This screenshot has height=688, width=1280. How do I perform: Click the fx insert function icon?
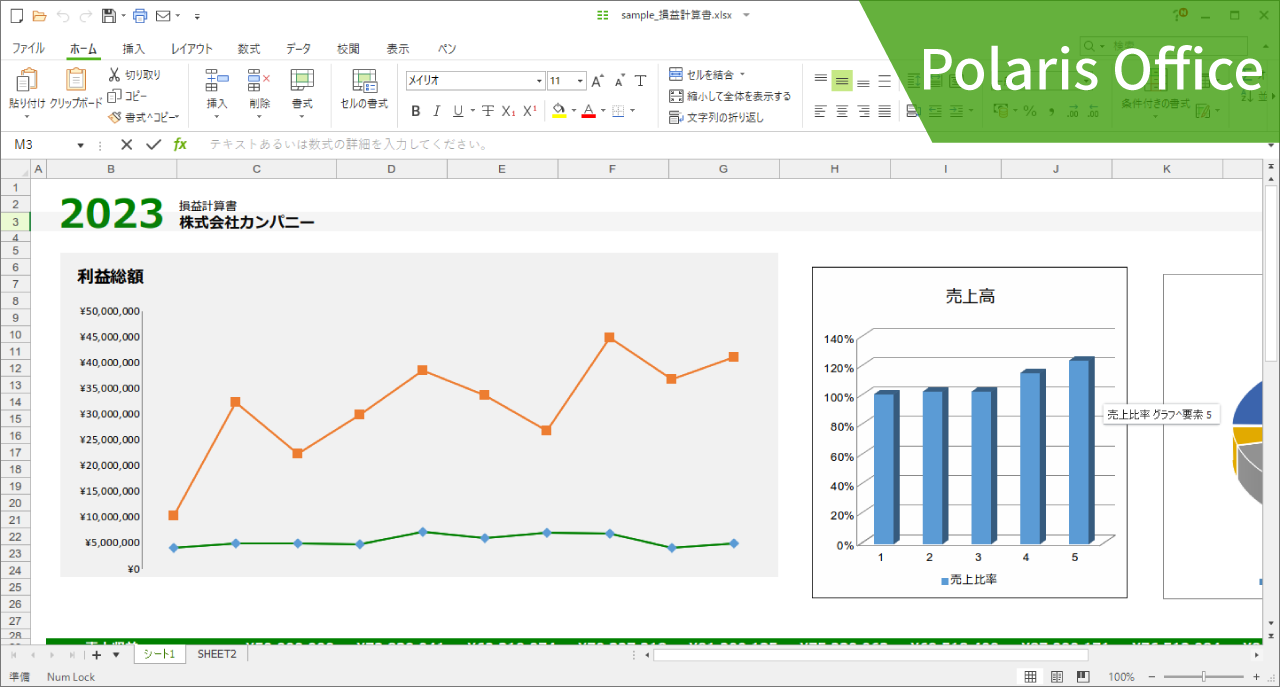tap(180, 145)
